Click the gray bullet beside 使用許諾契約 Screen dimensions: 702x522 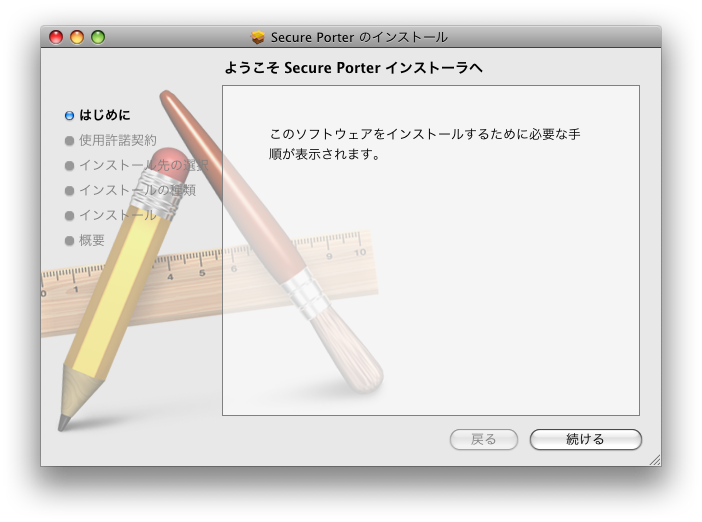coord(69,141)
